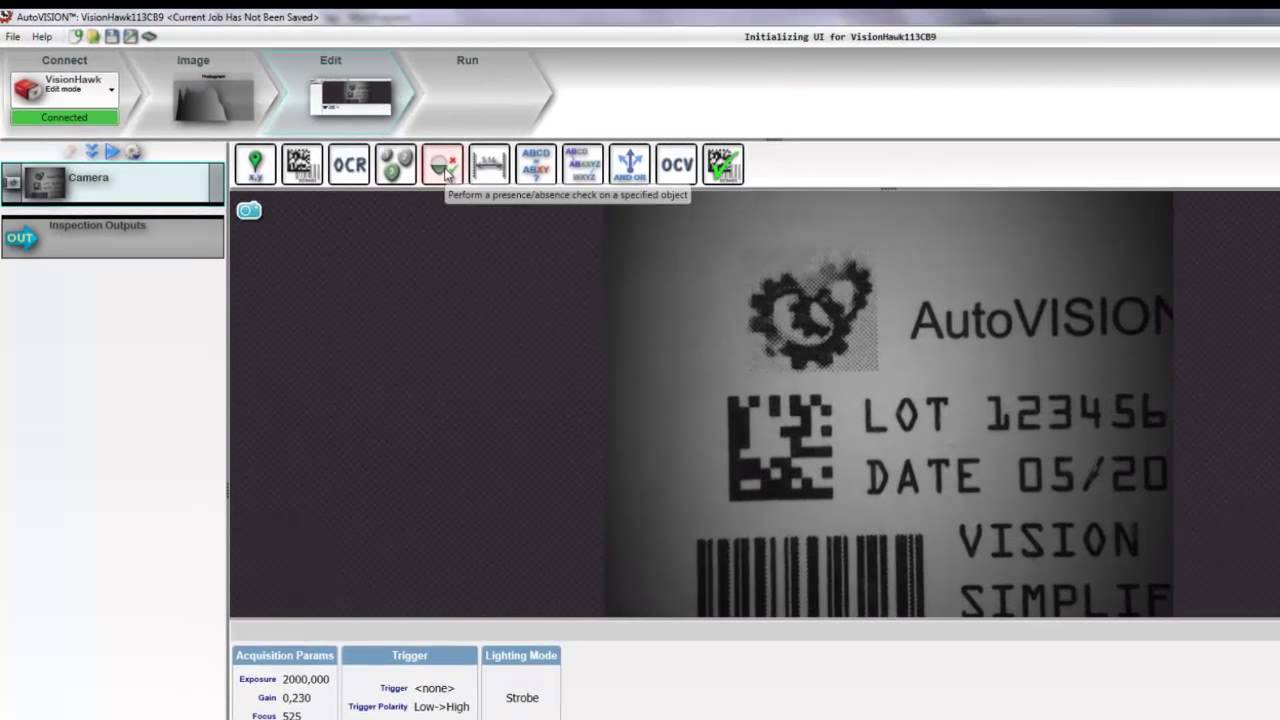1280x720 pixels.
Task: Click the grayed stop icon above Camera
Action: pyautogui.click(x=71, y=151)
